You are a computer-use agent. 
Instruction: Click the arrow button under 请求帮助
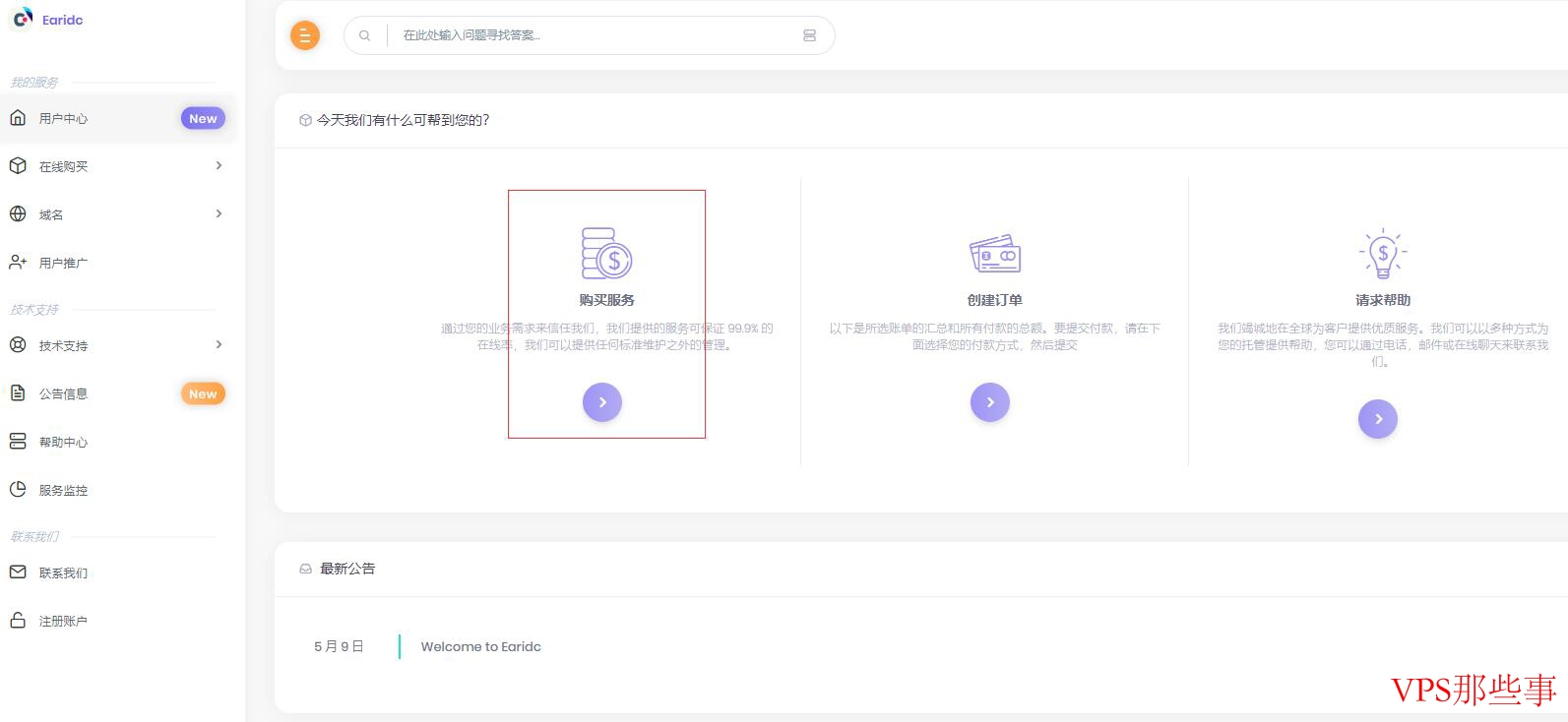pyautogui.click(x=1378, y=419)
